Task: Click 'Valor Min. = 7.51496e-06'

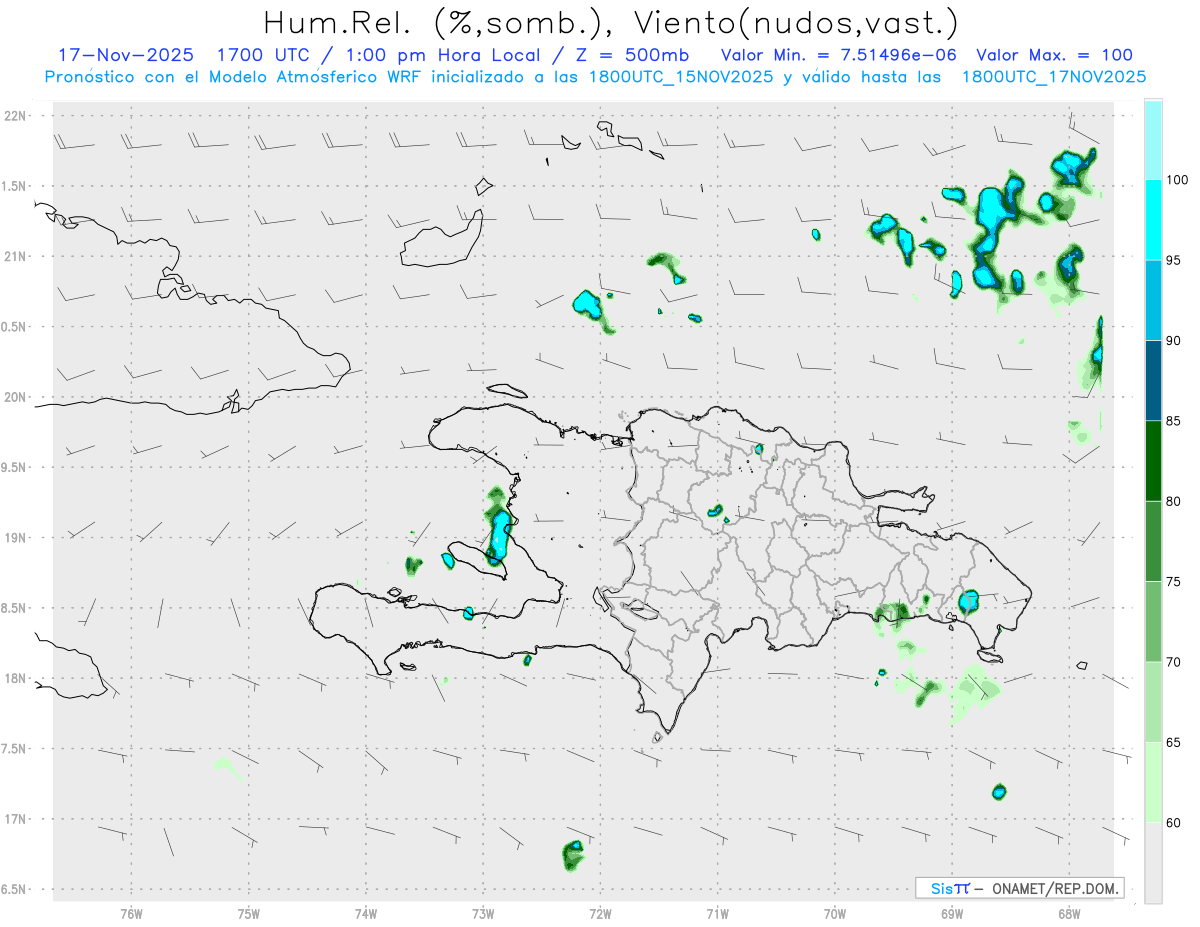Action: click(837, 55)
